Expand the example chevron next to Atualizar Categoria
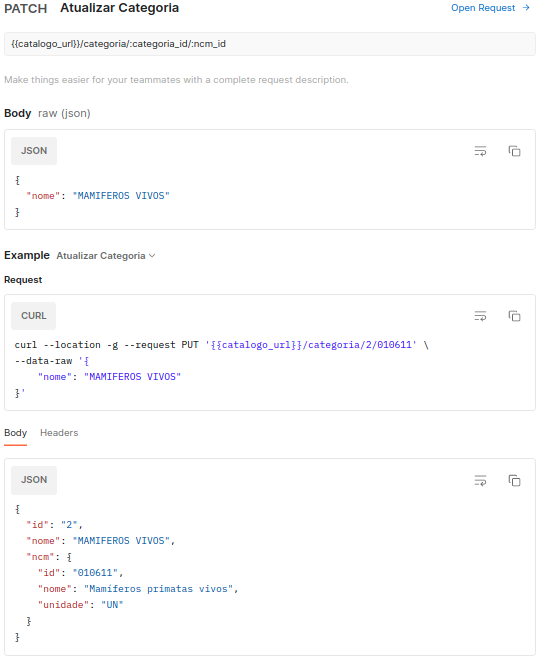Viewport: 546px width, 661px height. coord(152,256)
